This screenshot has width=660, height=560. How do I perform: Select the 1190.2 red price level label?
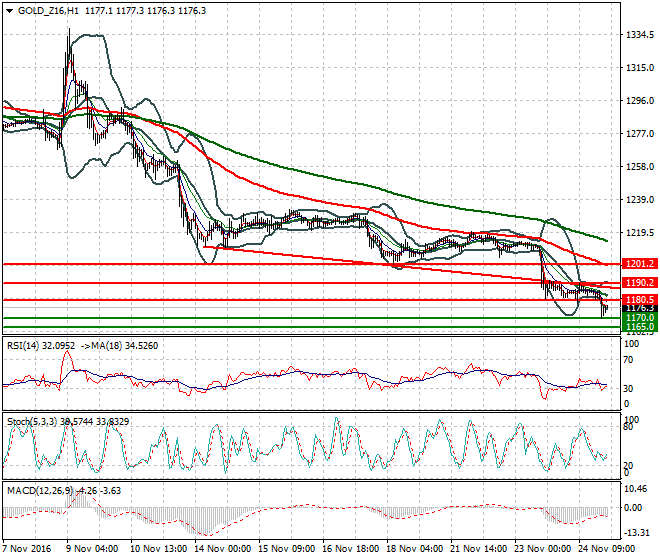(640, 283)
